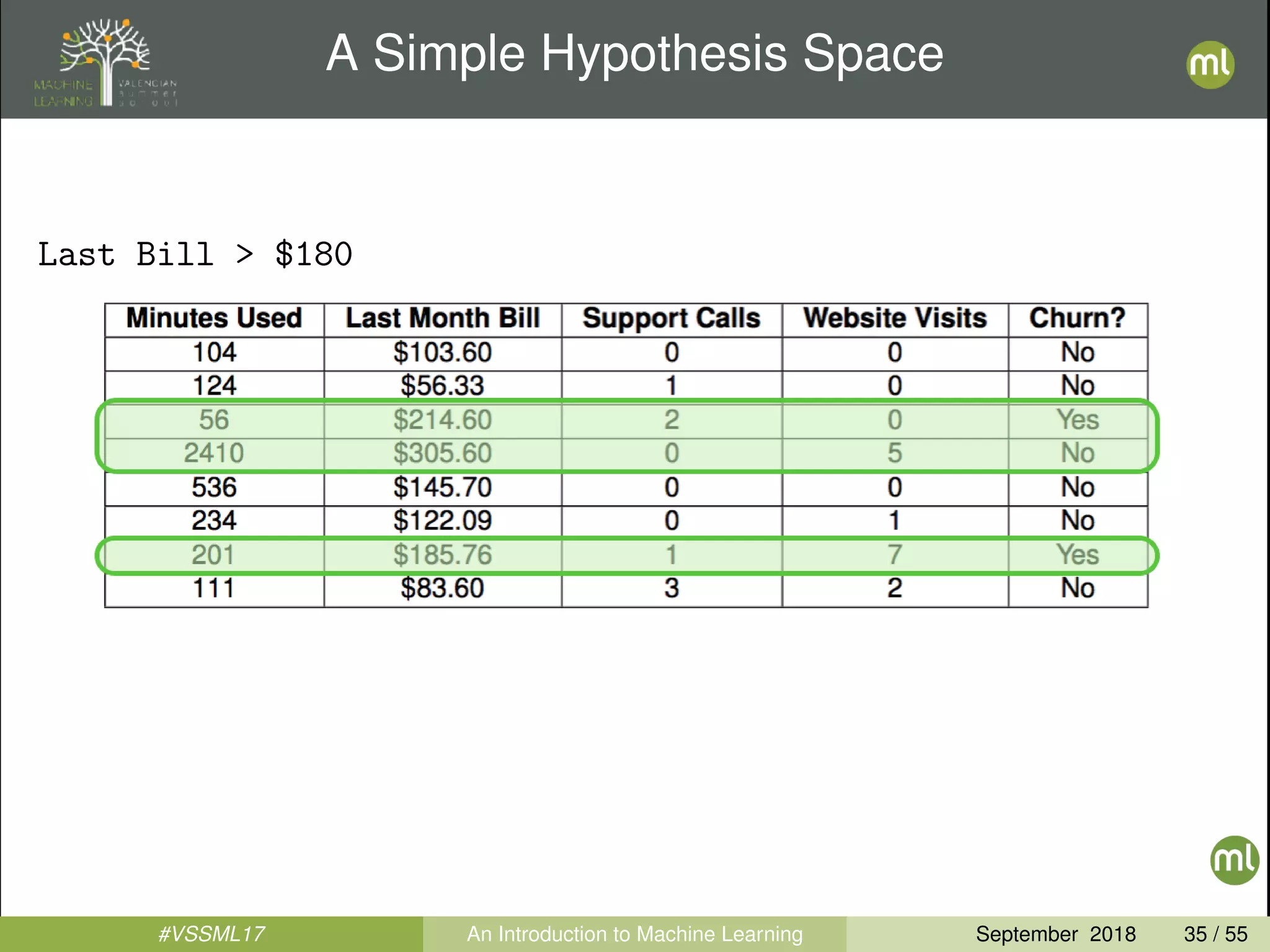This screenshot has width=1270, height=952.
Task: Click the Last Month Bill column header
Action: (443, 319)
